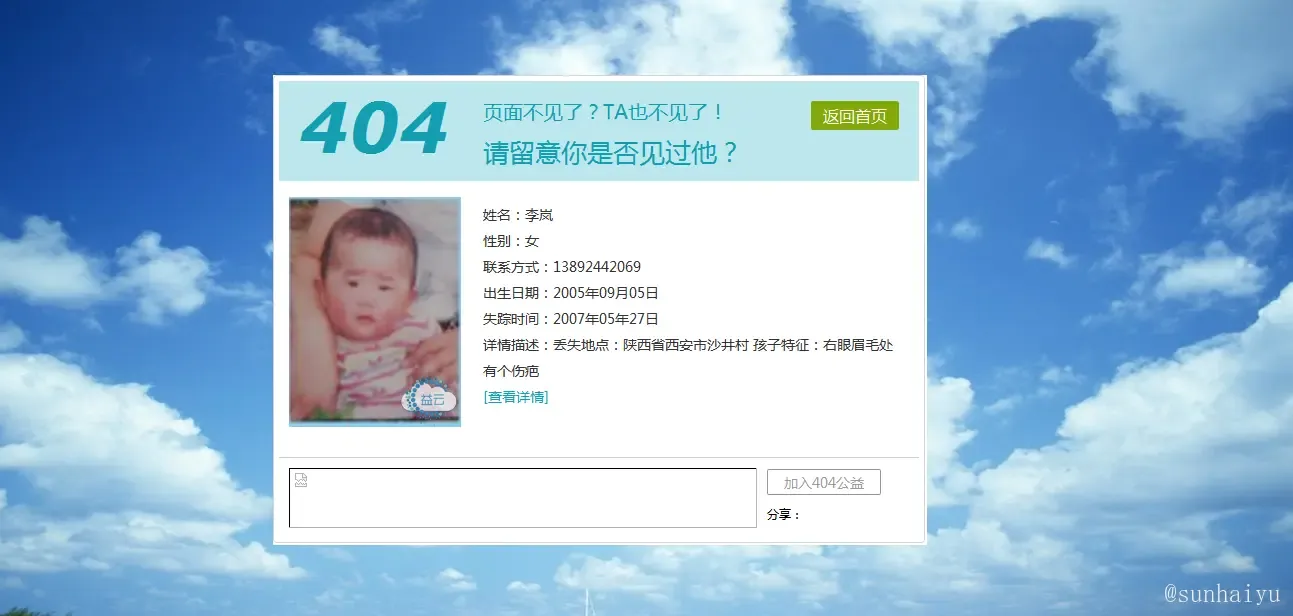Click the @sunhaiyu watermark
Viewport: 1293px width, 616px height.
1222,595
